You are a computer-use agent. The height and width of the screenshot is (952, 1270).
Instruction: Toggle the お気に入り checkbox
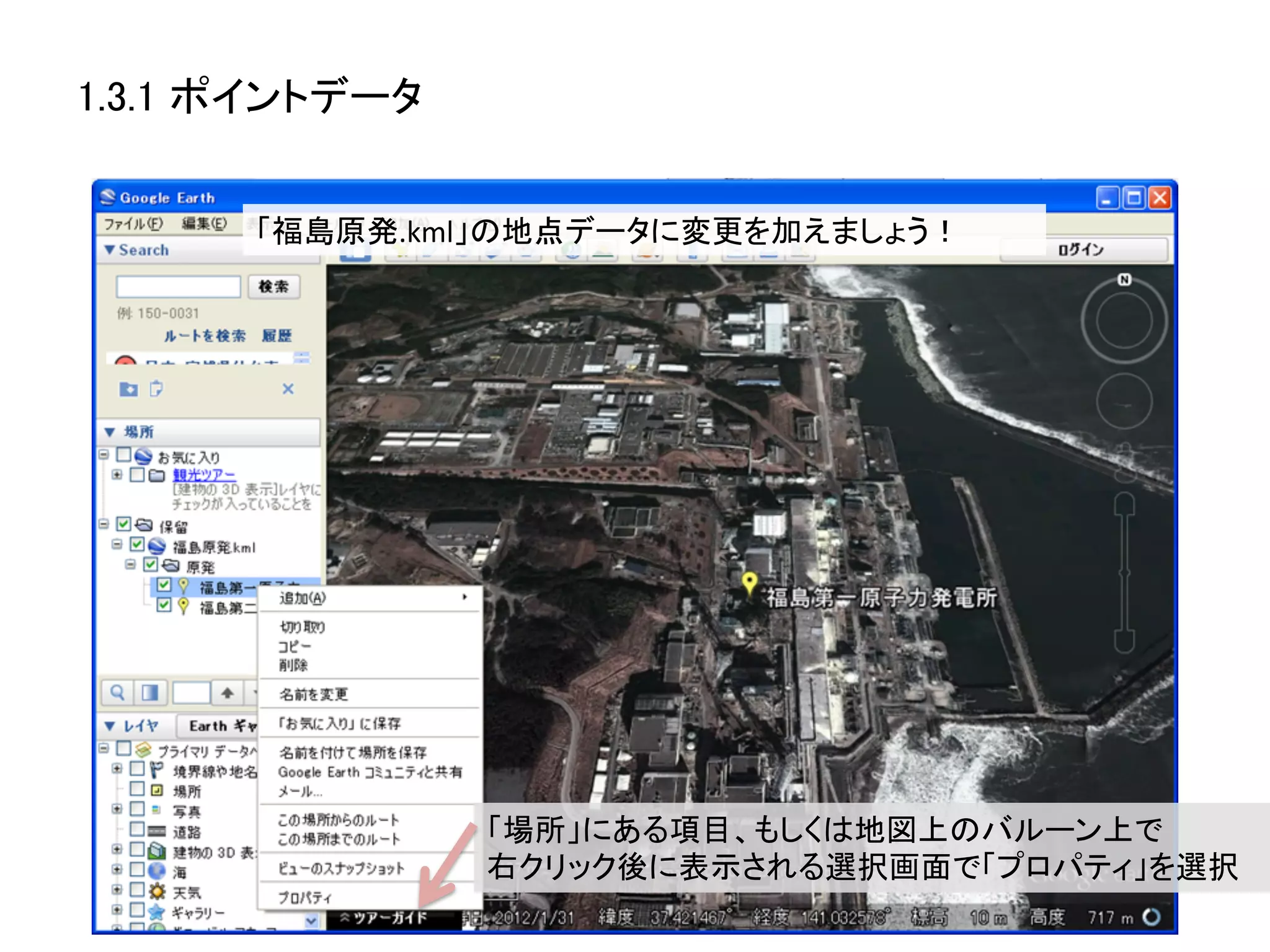click(123, 455)
